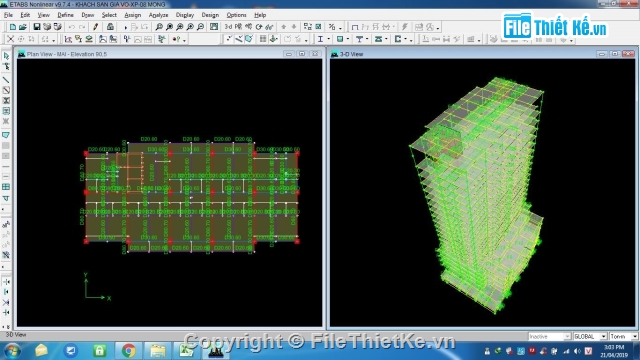The height and width of the screenshot is (360, 640).
Task: Activate the Plan View window title bar
Action: point(151,54)
